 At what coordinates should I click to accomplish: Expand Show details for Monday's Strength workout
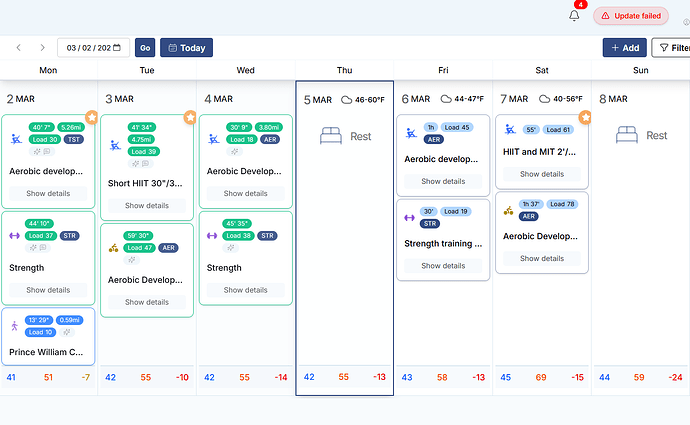point(48,290)
